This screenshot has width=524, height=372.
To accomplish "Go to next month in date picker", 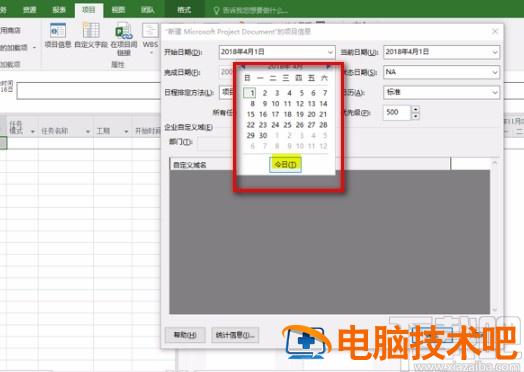I will (329, 66).
